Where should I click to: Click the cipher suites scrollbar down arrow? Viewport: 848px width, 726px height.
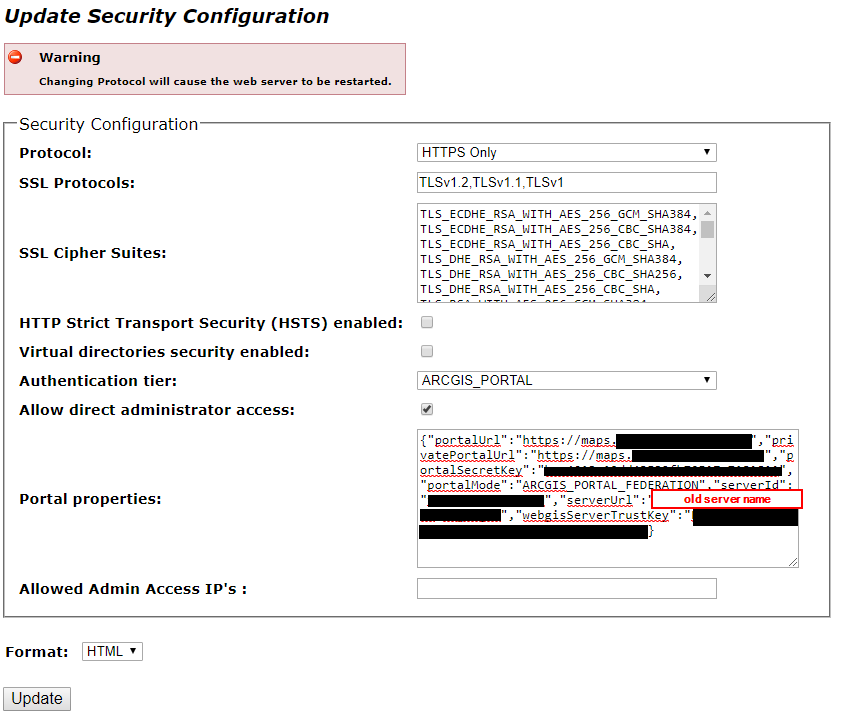[x=707, y=276]
